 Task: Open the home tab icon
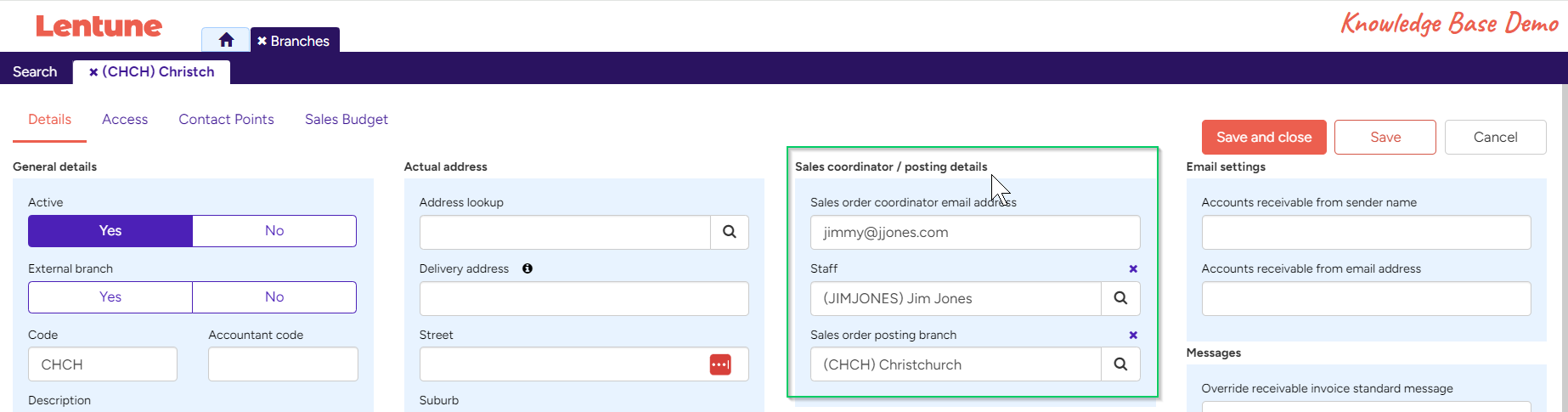(x=226, y=40)
